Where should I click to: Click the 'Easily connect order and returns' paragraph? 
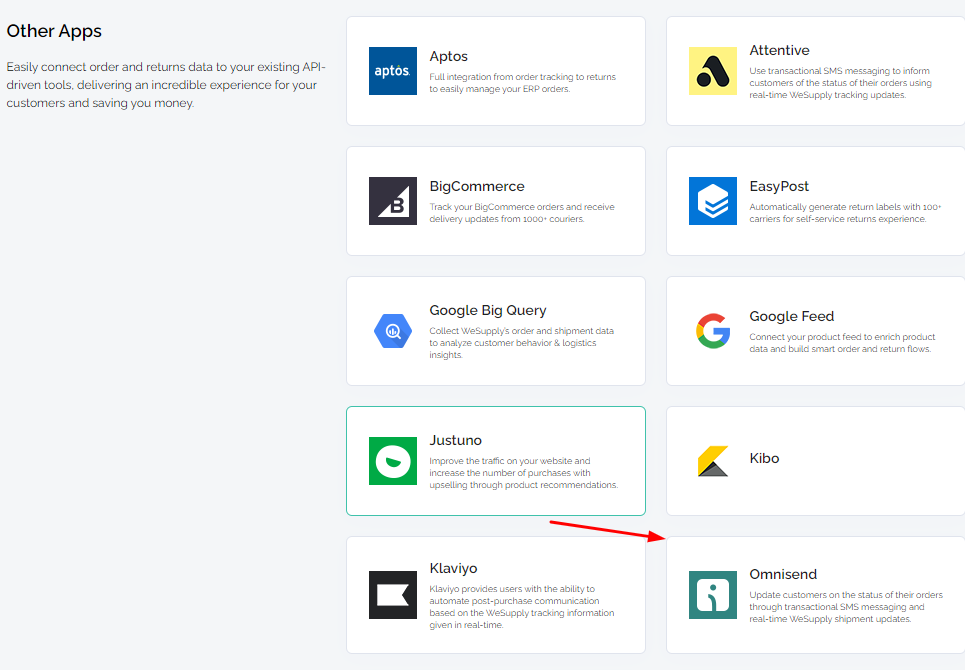point(166,85)
